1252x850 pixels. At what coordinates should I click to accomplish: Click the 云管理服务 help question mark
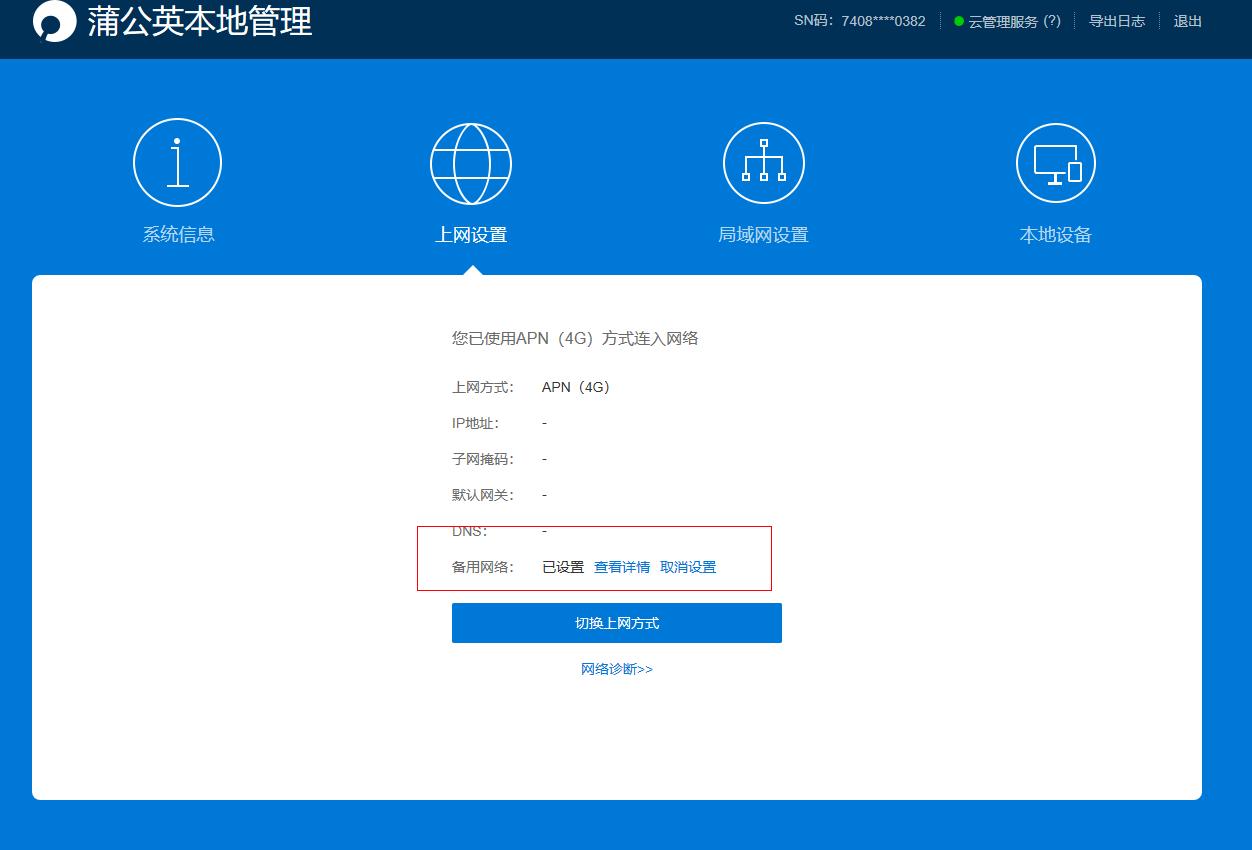click(1055, 21)
